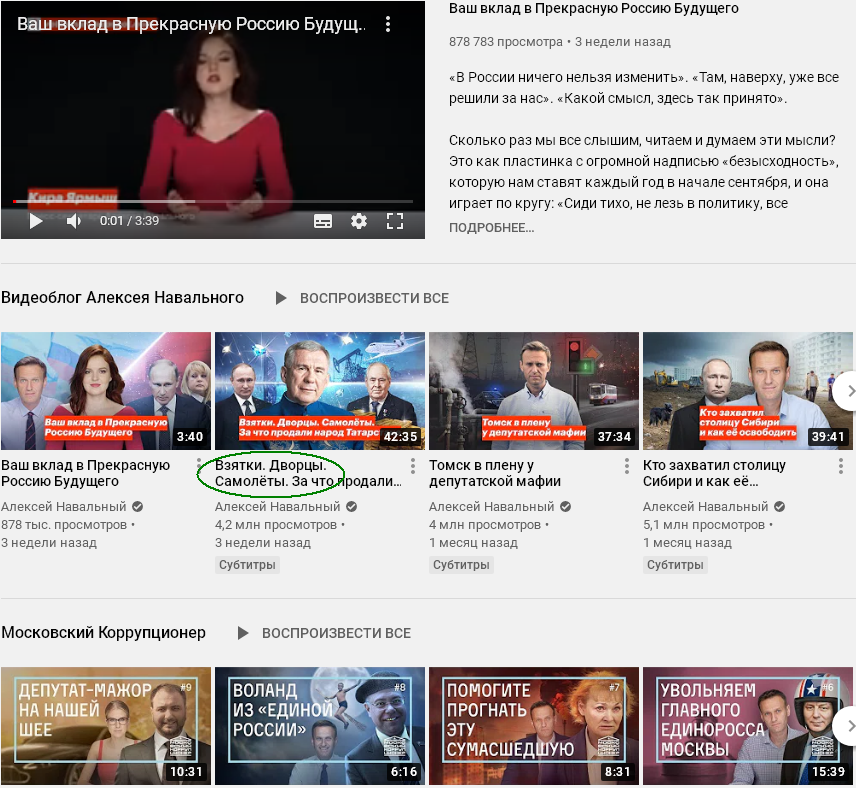Click verified checkmark beside Кто захватил channel name
Image resolution: width=856 pixels, height=788 pixels.
pyautogui.click(x=780, y=507)
